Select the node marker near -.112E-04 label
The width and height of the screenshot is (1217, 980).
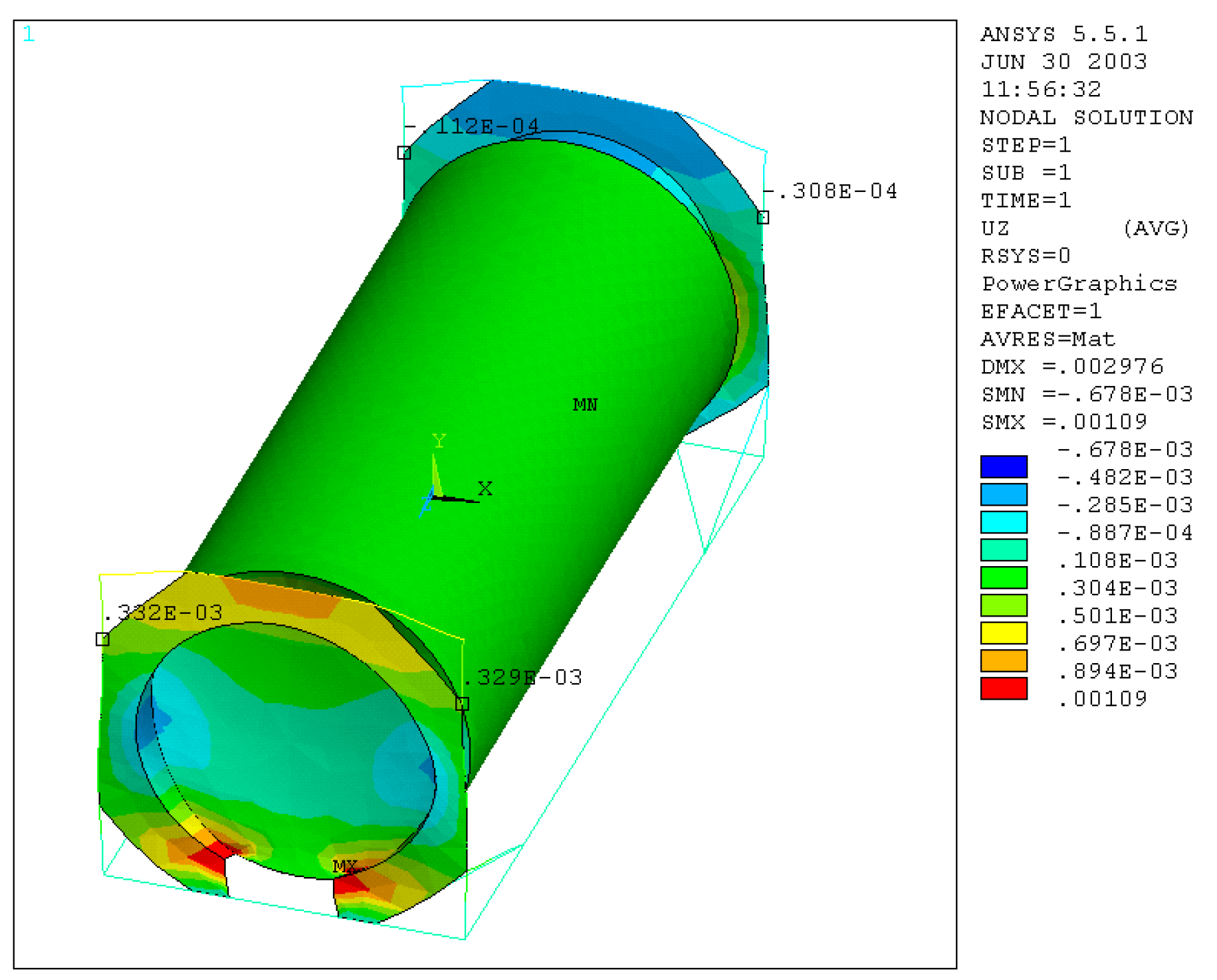[403, 153]
